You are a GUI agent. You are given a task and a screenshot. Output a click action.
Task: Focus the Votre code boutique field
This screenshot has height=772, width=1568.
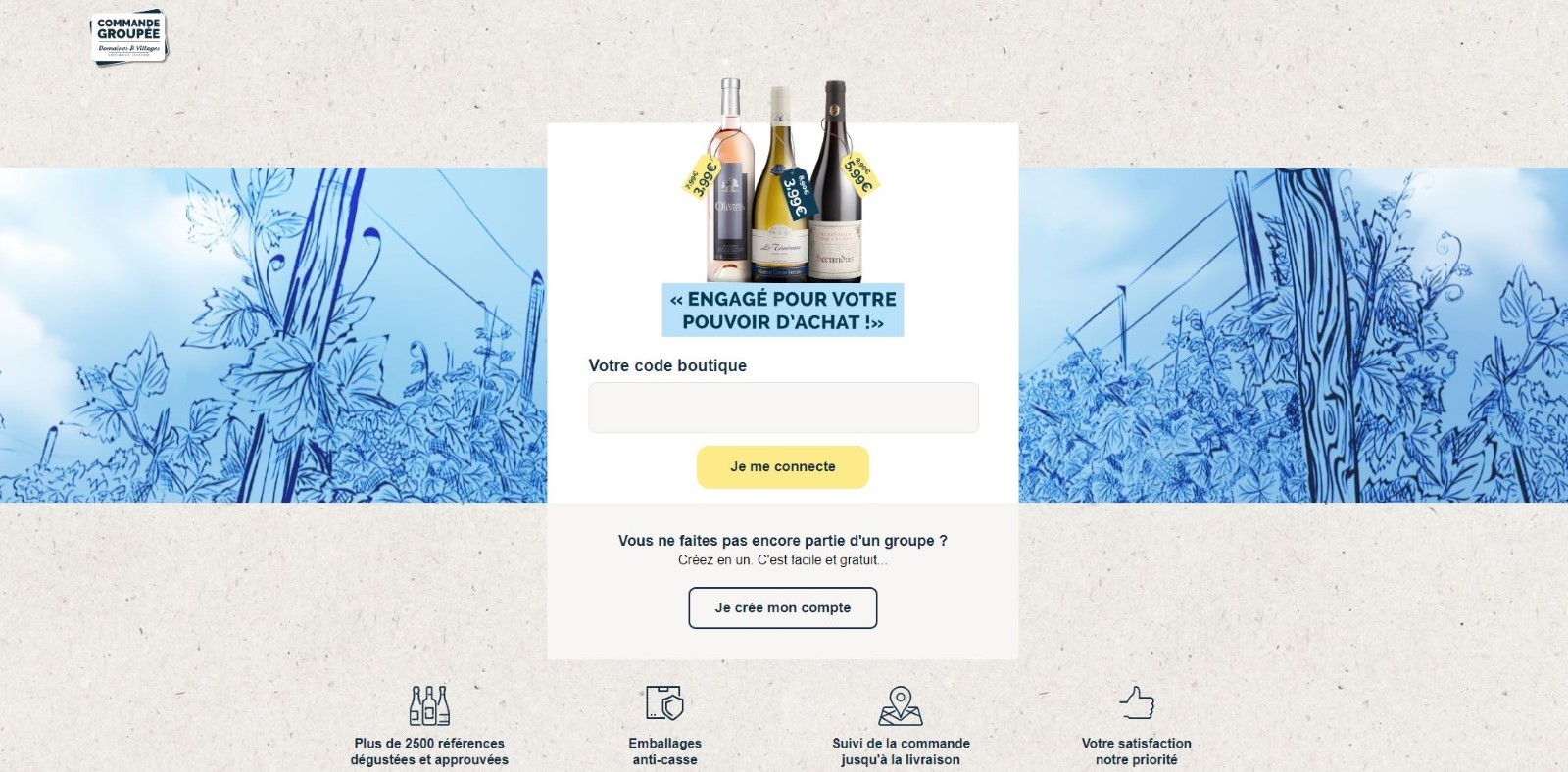[783, 408]
